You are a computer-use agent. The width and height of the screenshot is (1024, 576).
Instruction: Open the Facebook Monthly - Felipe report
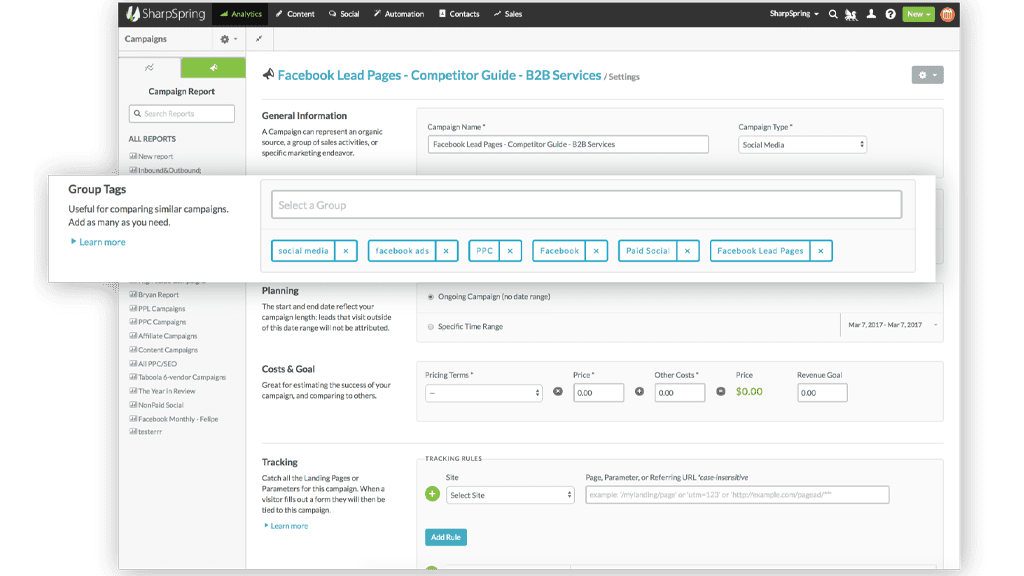coord(174,419)
